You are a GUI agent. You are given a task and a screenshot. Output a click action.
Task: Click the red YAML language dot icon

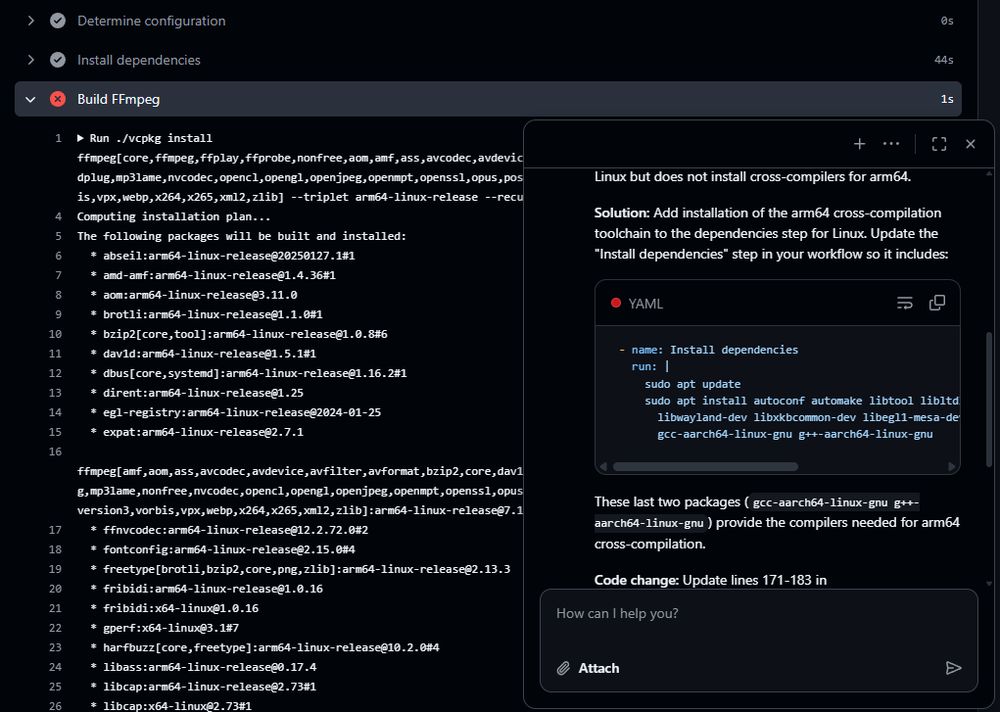pyautogui.click(x=615, y=303)
